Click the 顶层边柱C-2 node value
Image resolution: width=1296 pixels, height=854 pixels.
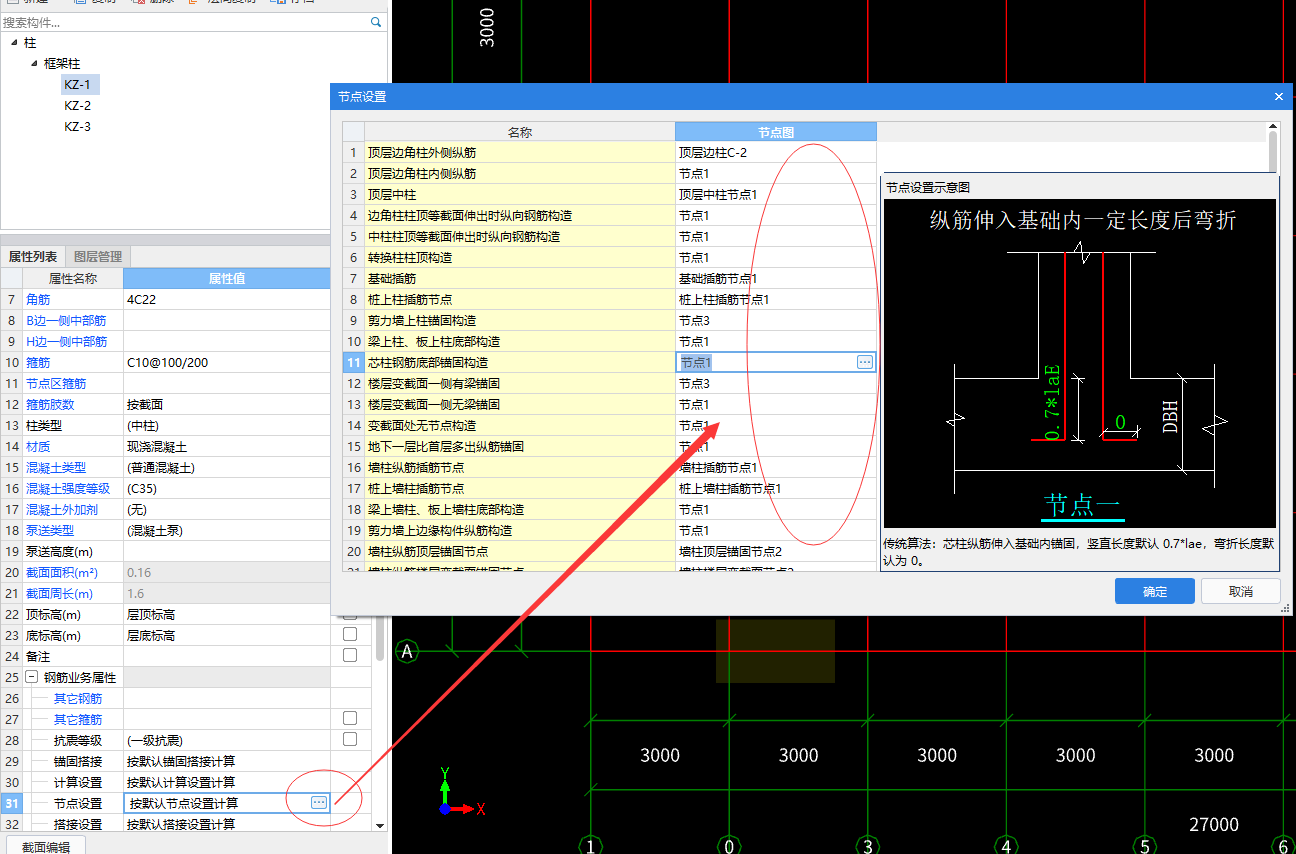pos(713,153)
